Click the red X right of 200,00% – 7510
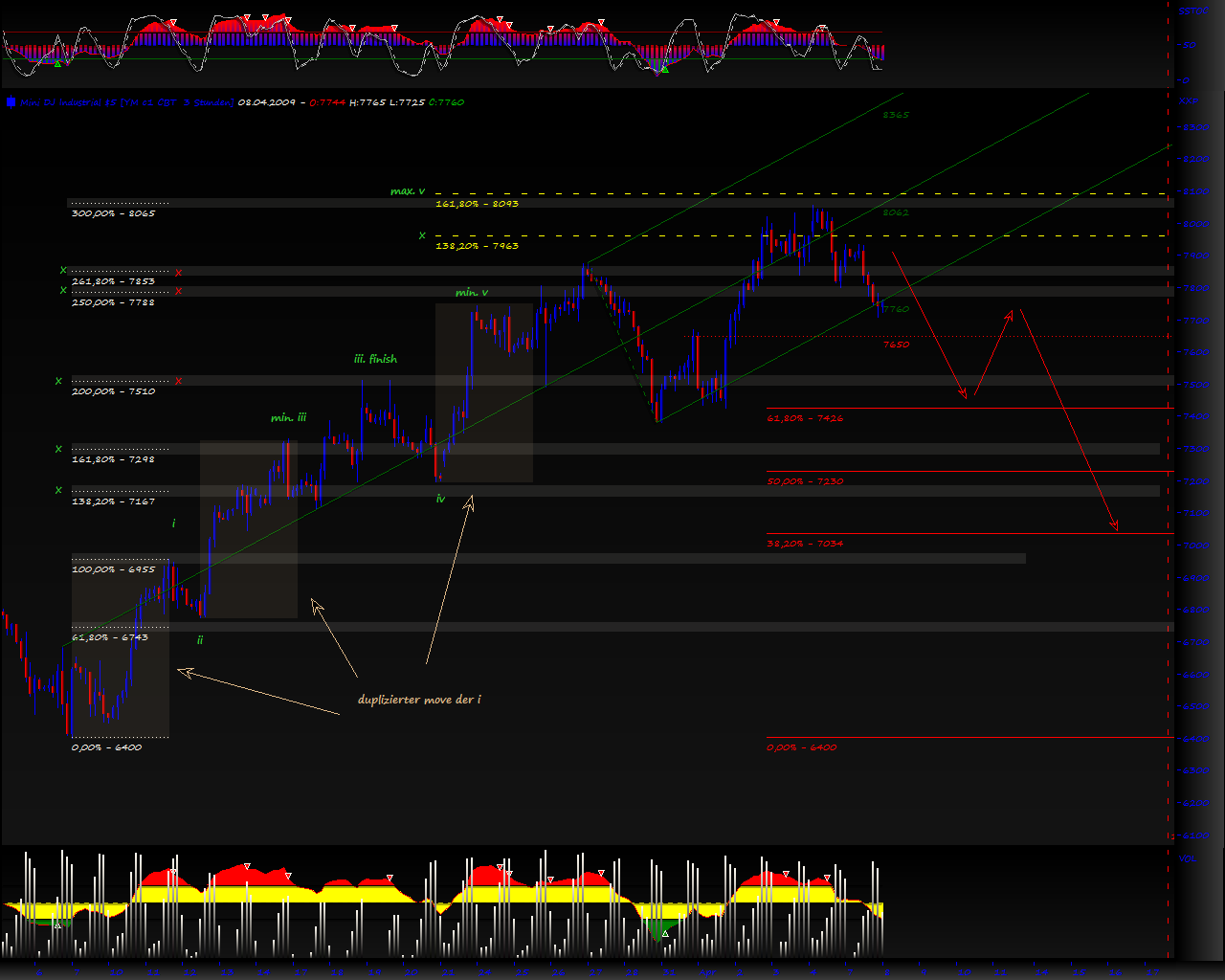The image size is (1225, 980). pos(178,381)
